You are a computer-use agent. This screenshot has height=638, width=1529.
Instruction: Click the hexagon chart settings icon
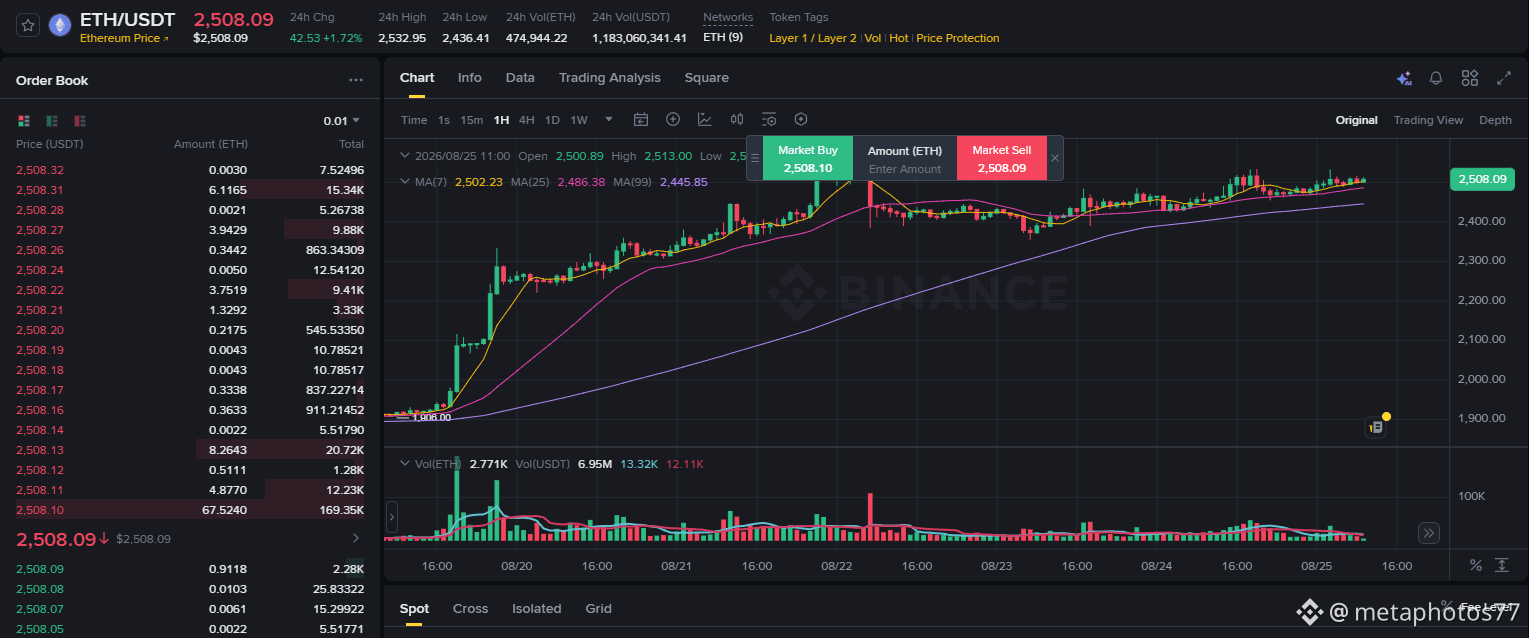click(x=801, y=120)
